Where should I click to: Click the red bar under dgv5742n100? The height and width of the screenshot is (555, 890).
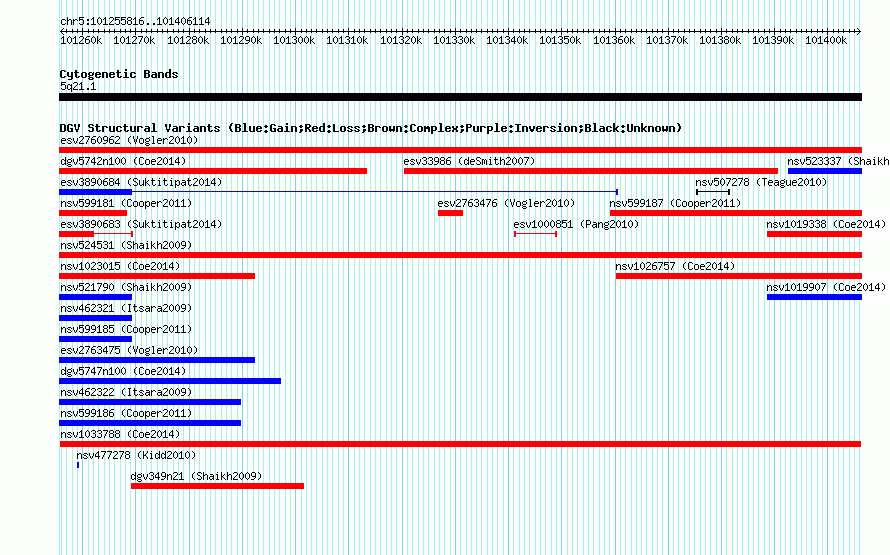tap(213, 171)
